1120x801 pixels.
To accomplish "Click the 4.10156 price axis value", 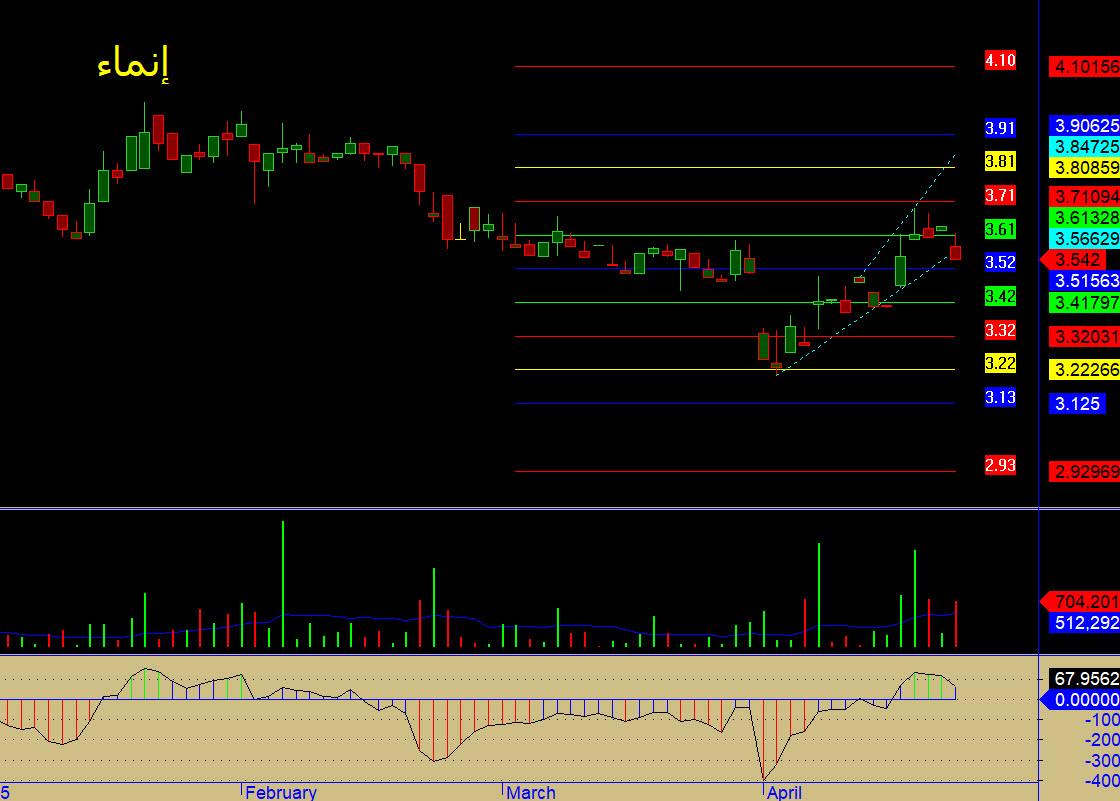I will coord(1084,67).
